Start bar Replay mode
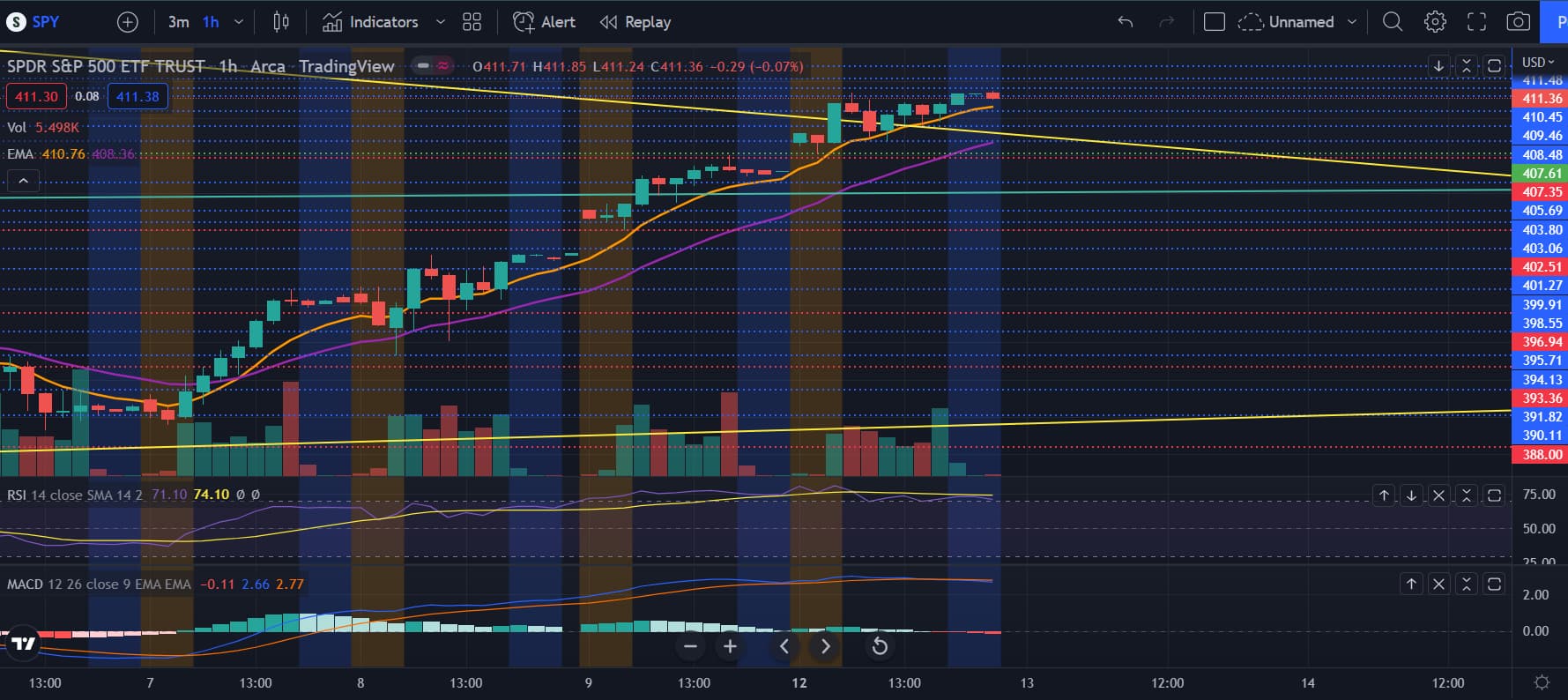The height and width of the screenshot is (700, 1568). point(635,22)
